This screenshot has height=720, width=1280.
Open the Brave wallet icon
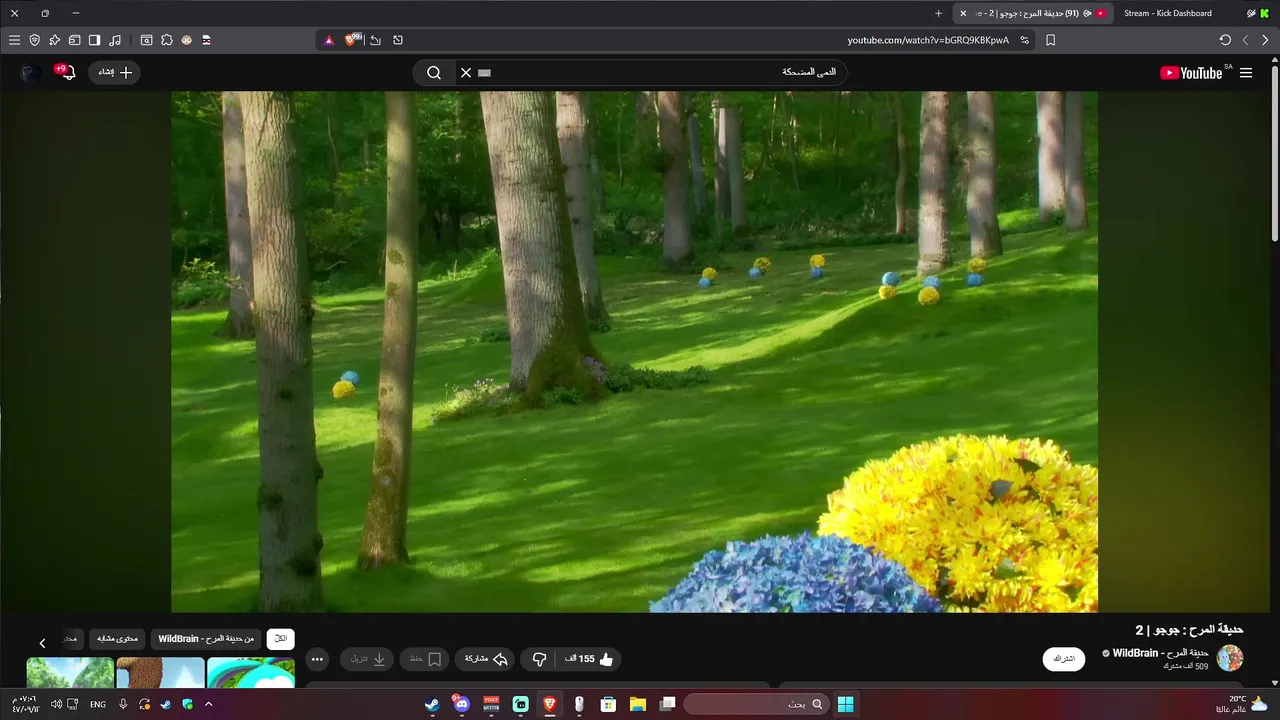(74, 40)
